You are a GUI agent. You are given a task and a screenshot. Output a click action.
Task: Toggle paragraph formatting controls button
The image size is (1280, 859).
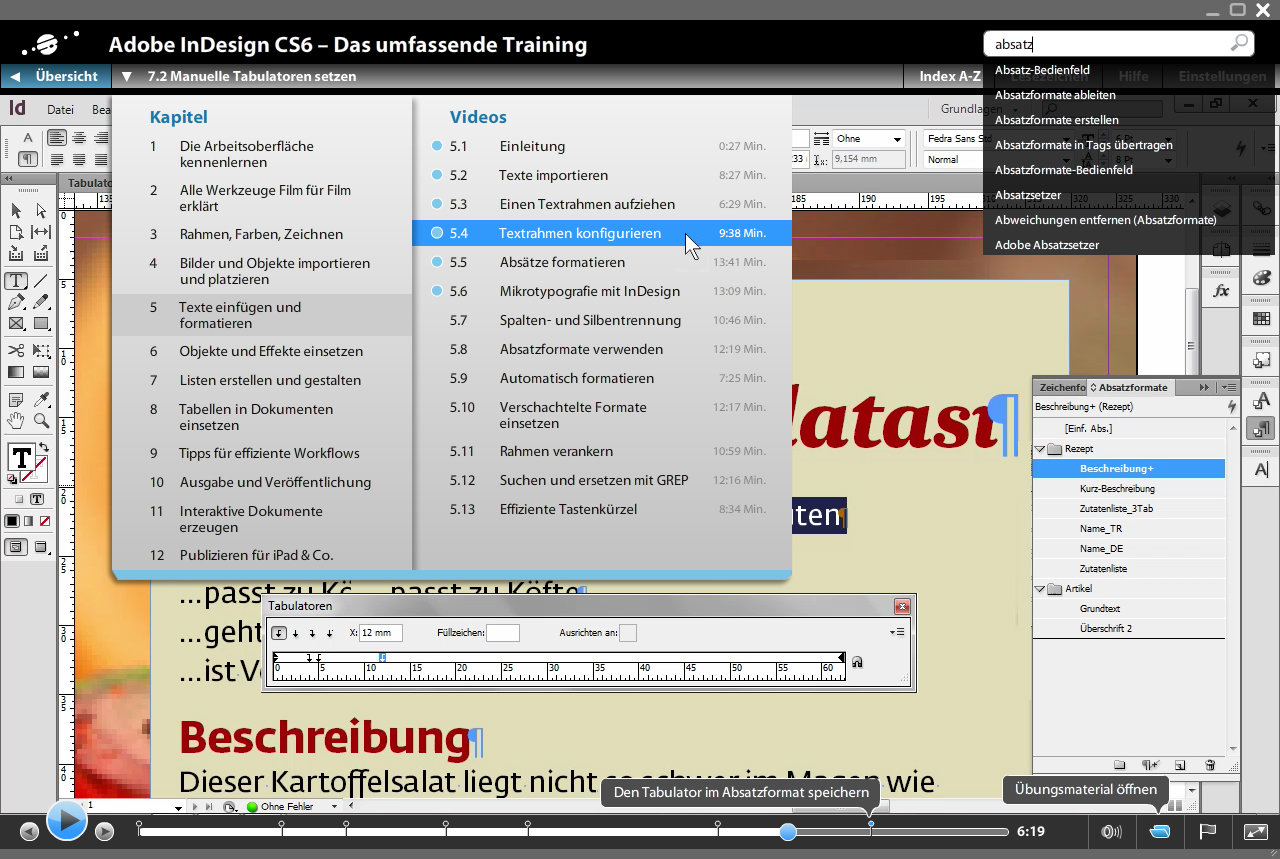tap(28, 159)
